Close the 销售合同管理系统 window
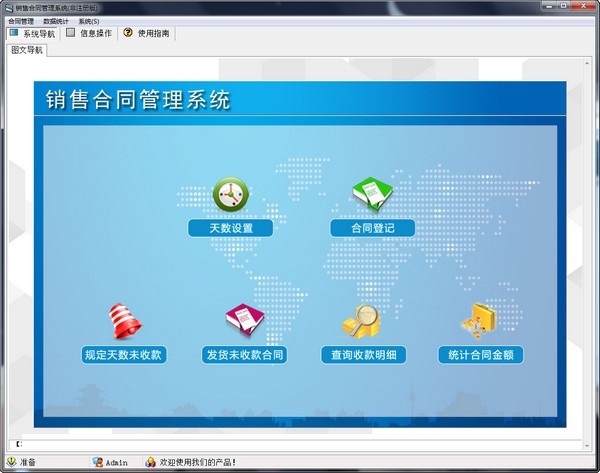The width and height of the screenshot is (600, 473). coord(583,6)
